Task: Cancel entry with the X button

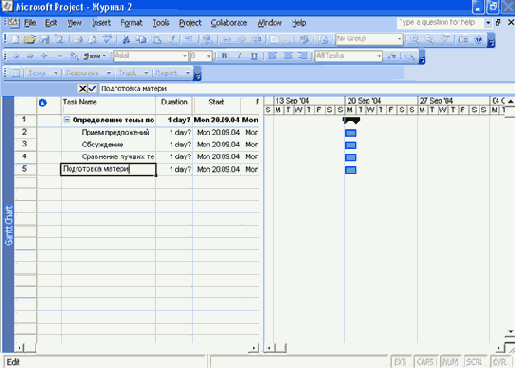Action: coord(82,88)
